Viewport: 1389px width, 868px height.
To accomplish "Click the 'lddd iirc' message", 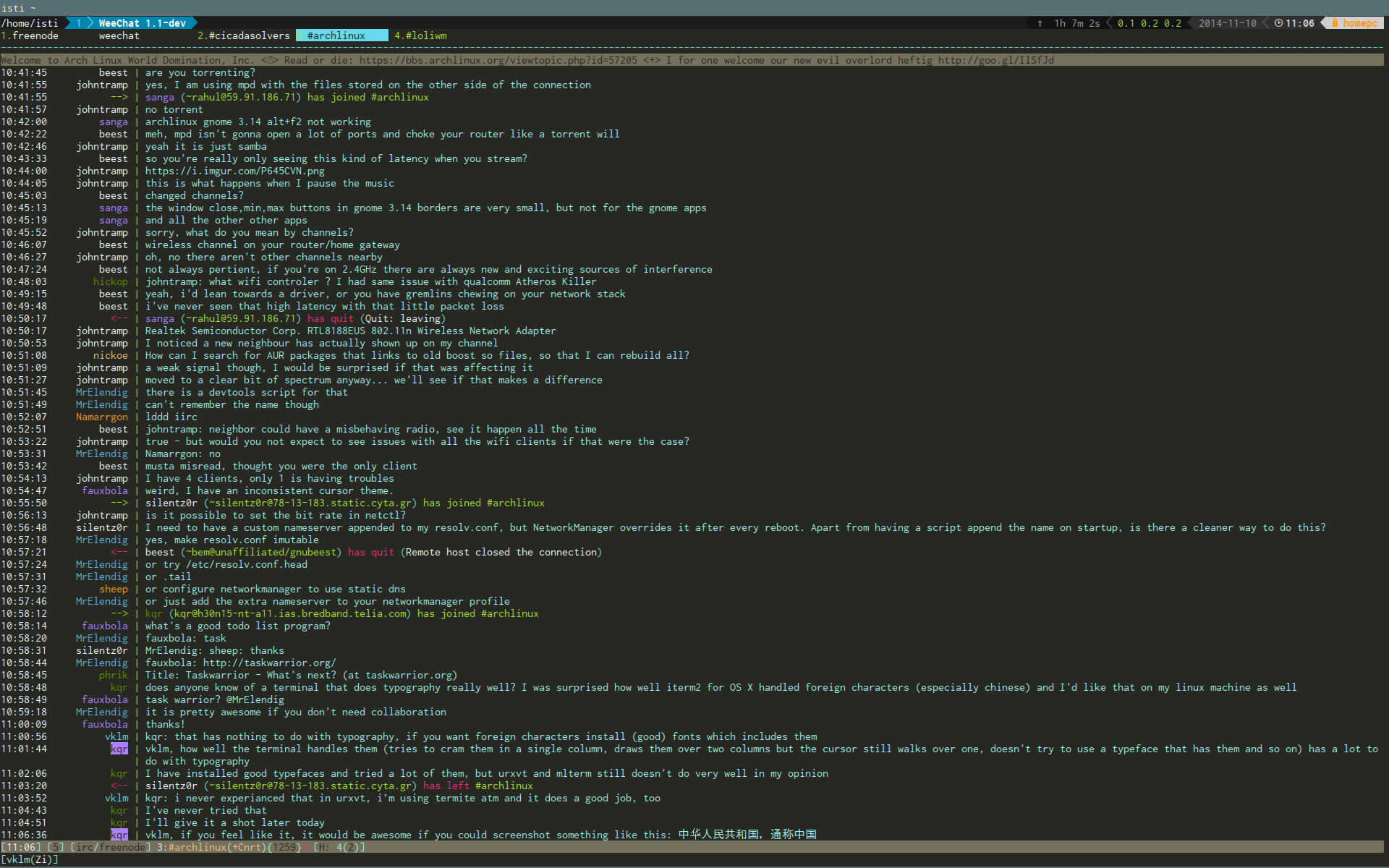I will pyautogui.click(x=171, y=417).
